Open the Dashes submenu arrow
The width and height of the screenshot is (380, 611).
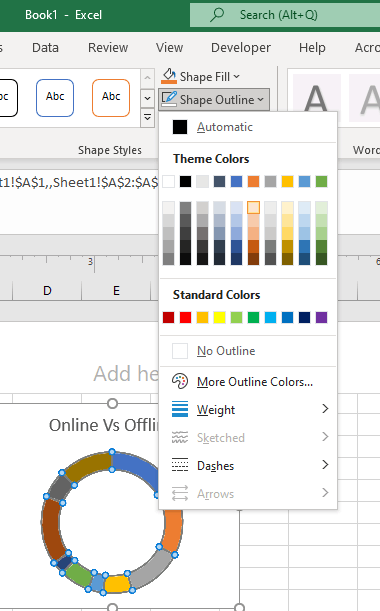click(325, 464)
